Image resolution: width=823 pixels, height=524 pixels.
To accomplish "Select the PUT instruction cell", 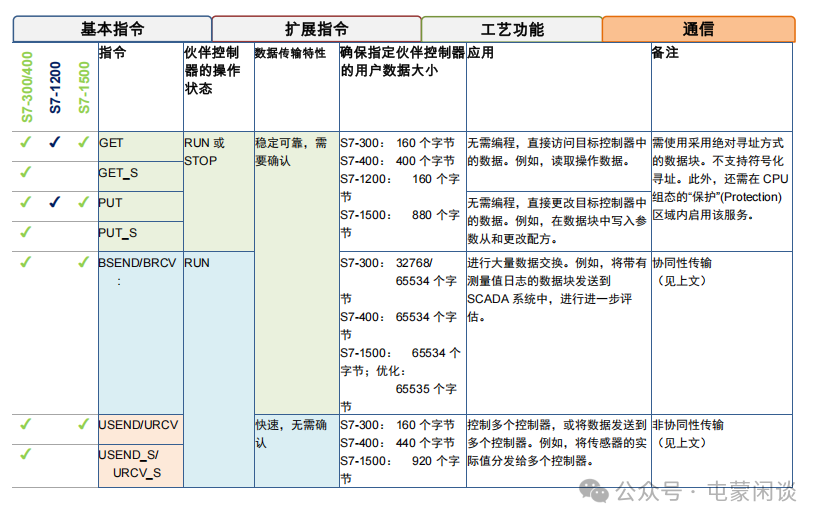I will (141, 206).
